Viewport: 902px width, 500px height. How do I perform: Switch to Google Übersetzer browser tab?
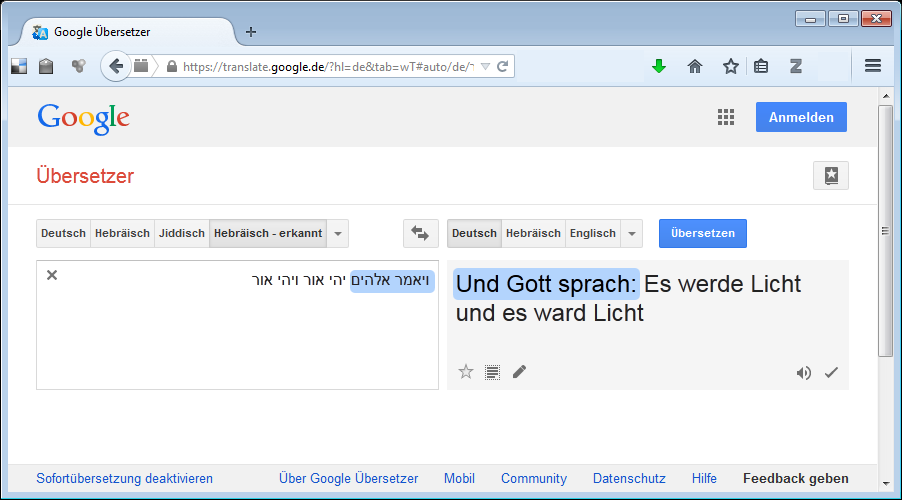[x=127, y=32]
